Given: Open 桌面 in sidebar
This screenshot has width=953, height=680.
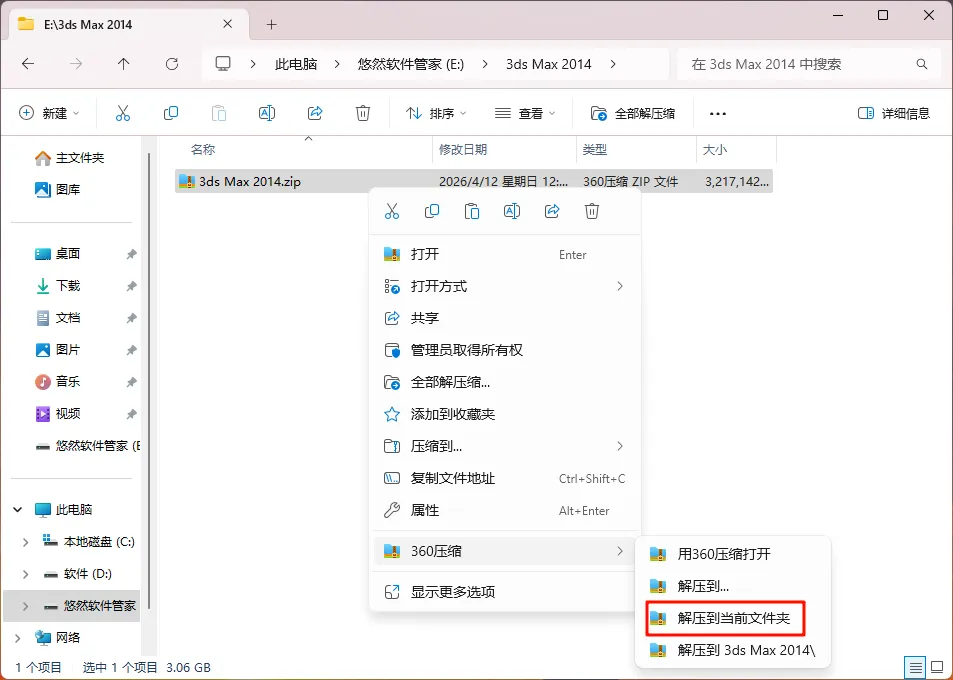Looking at the screenshot, I should [x=58, y=253].
